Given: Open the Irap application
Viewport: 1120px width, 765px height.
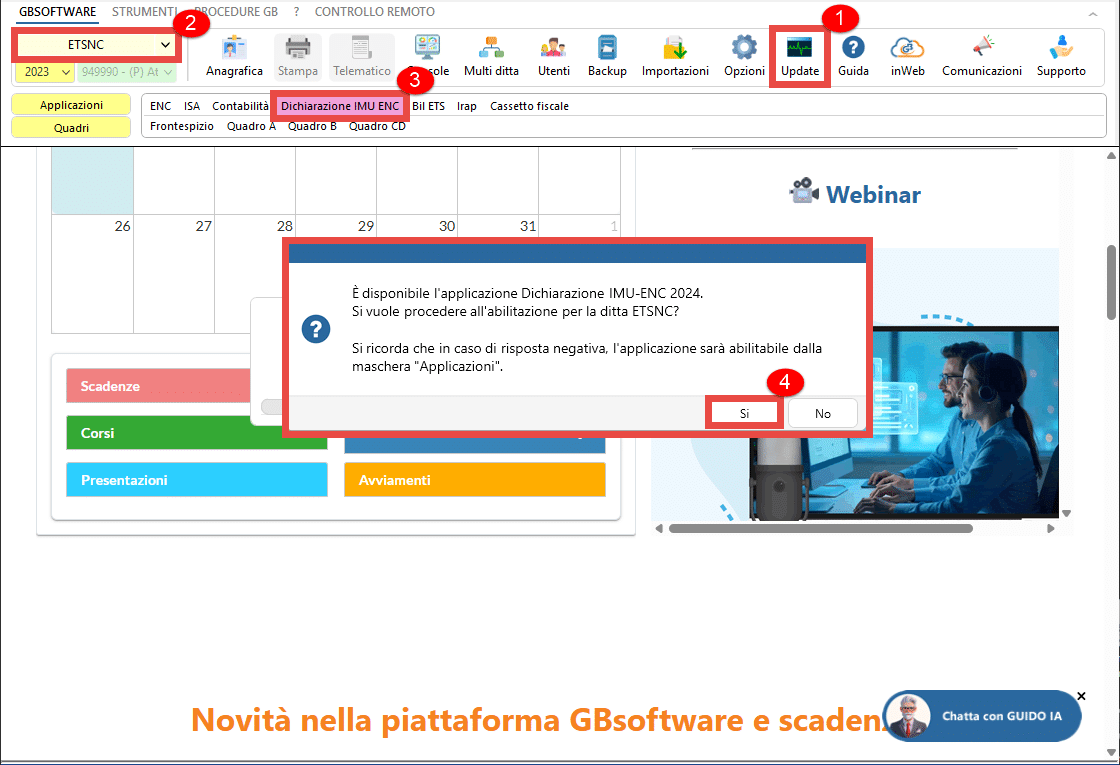Looking at the screenshot, I should tap(466, 106).
